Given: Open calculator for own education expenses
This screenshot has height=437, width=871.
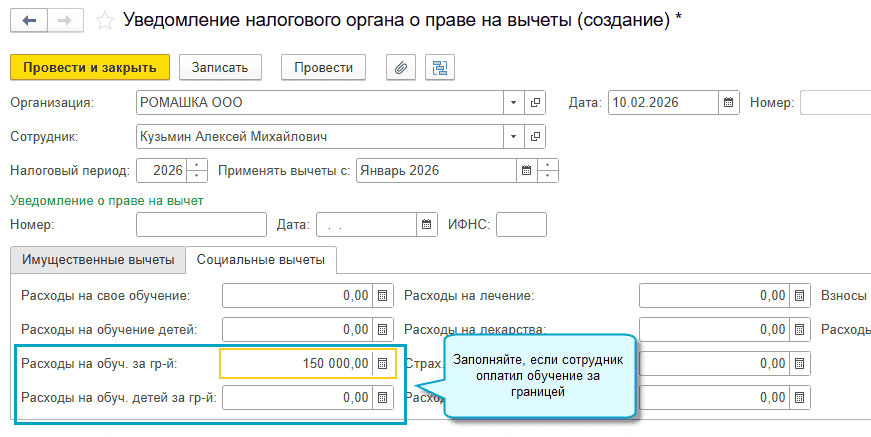Looking at the screenshot, I should pos(381,296).
